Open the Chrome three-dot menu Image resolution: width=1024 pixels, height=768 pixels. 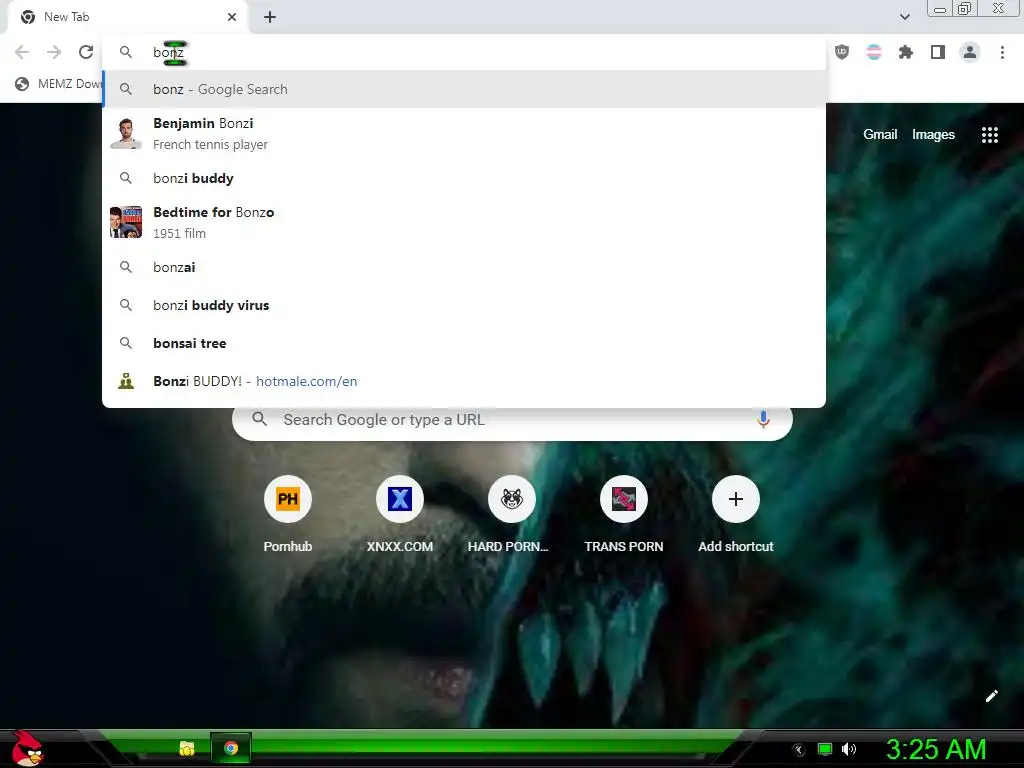coord(1002,52)
